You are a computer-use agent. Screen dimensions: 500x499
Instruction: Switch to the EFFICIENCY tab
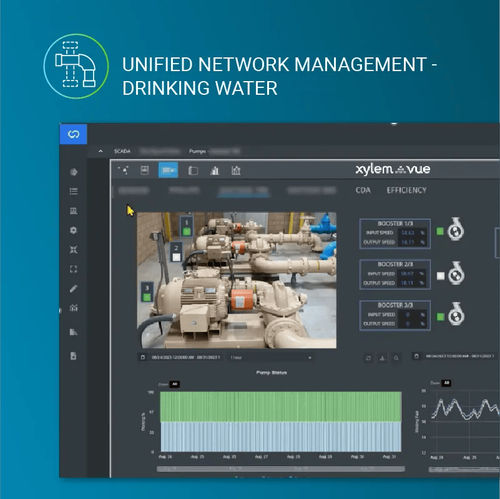point(406,190)
